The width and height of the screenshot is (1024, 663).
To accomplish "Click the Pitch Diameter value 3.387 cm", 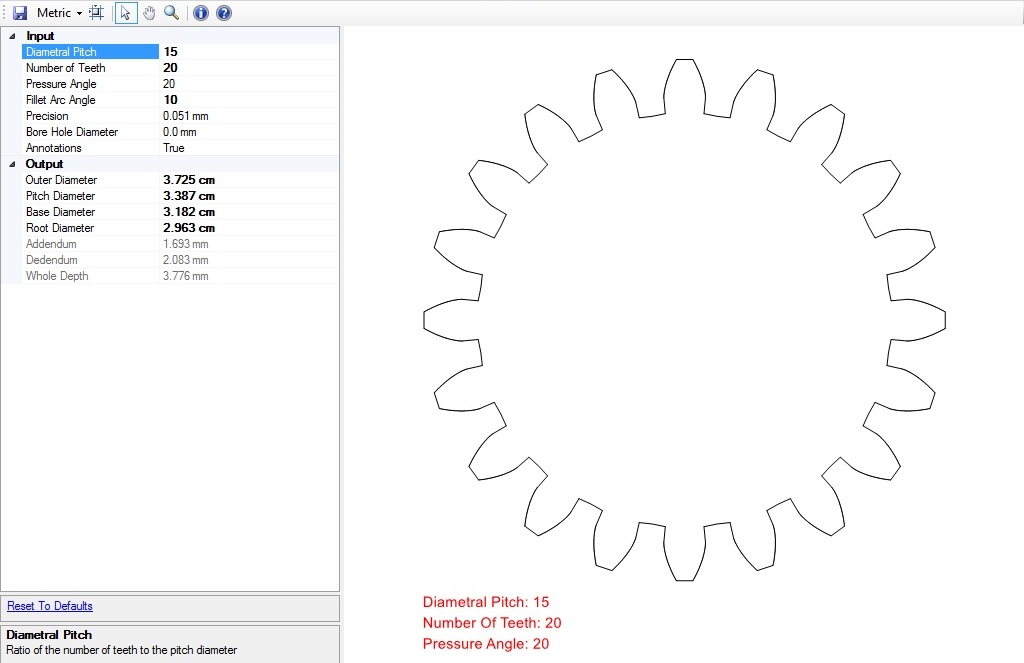I will 189,196.
